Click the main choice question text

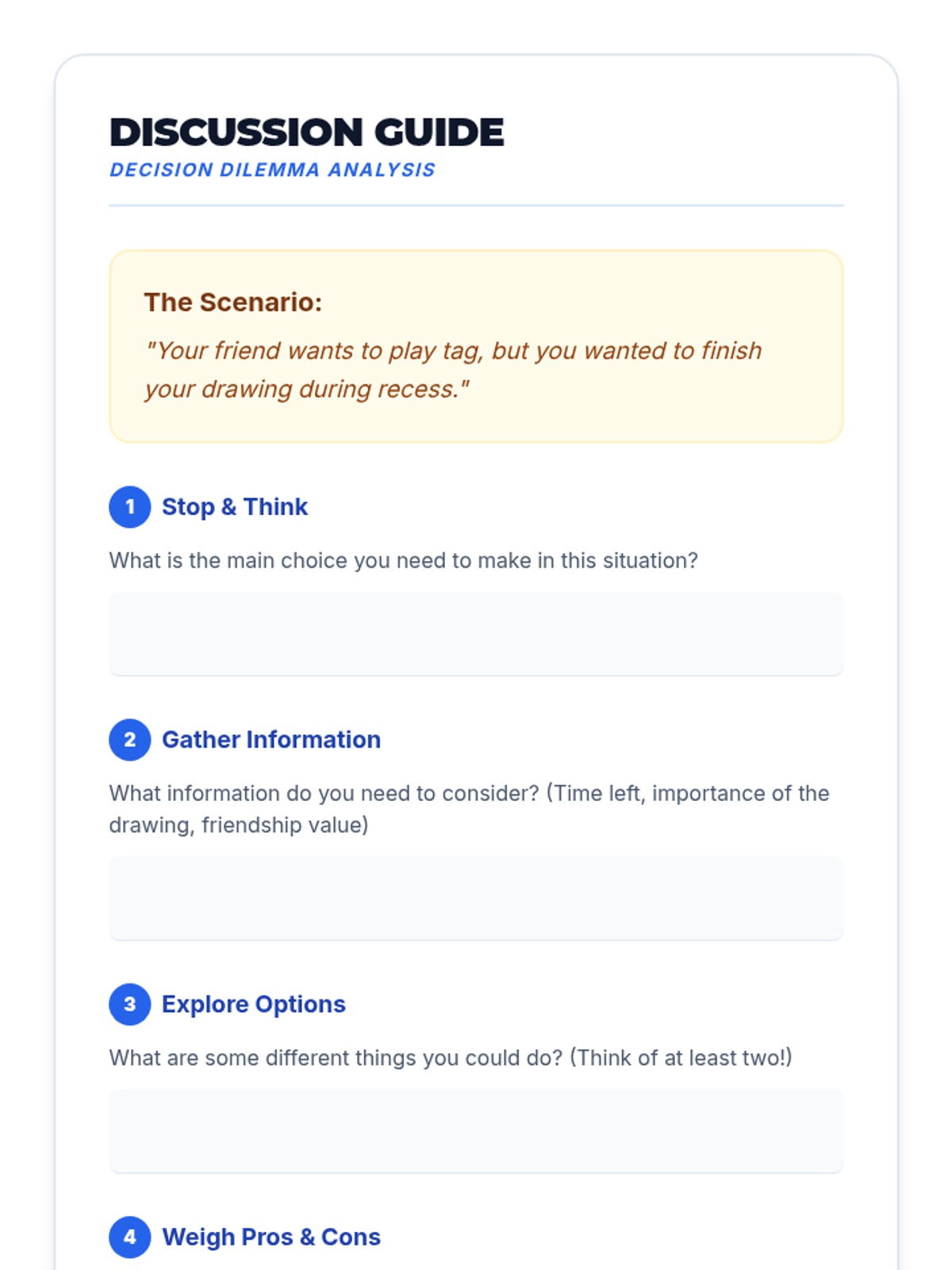click(403, 560)
